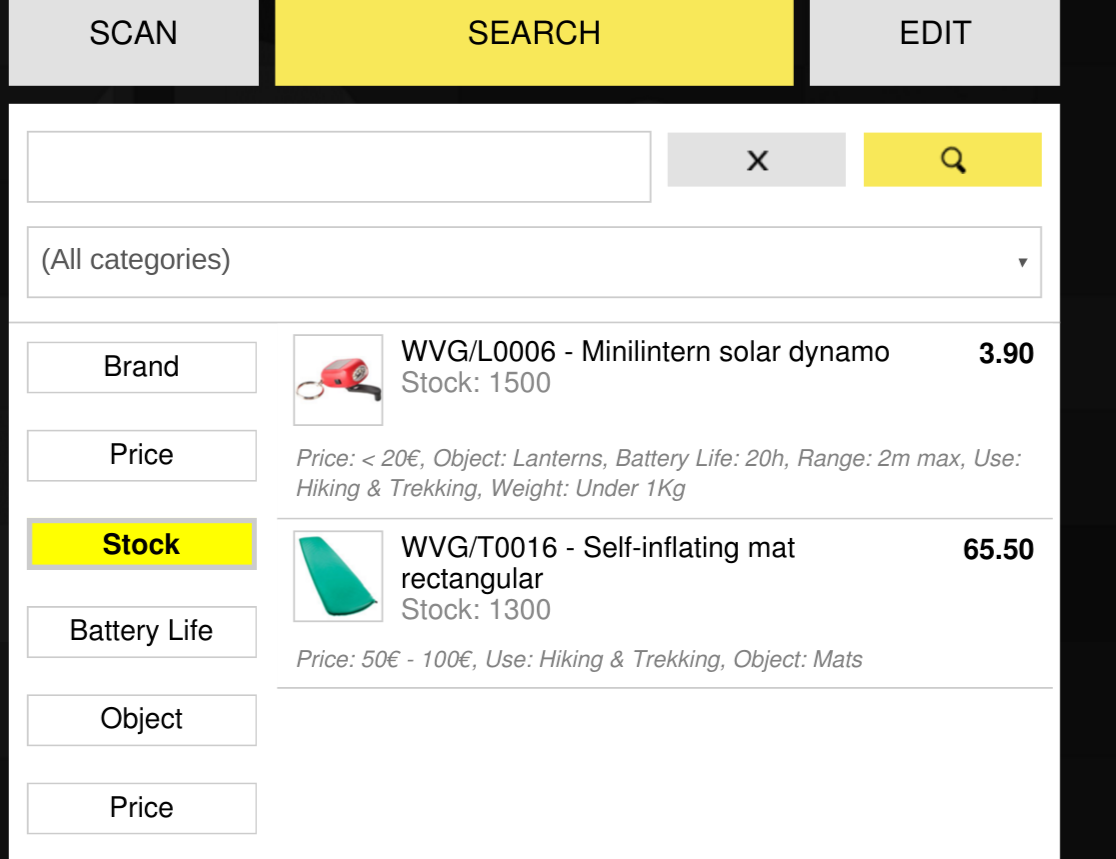This screenshot has height=859, width=1116.
Task: Toggle the Brand filter button
Action: (141, 367)
